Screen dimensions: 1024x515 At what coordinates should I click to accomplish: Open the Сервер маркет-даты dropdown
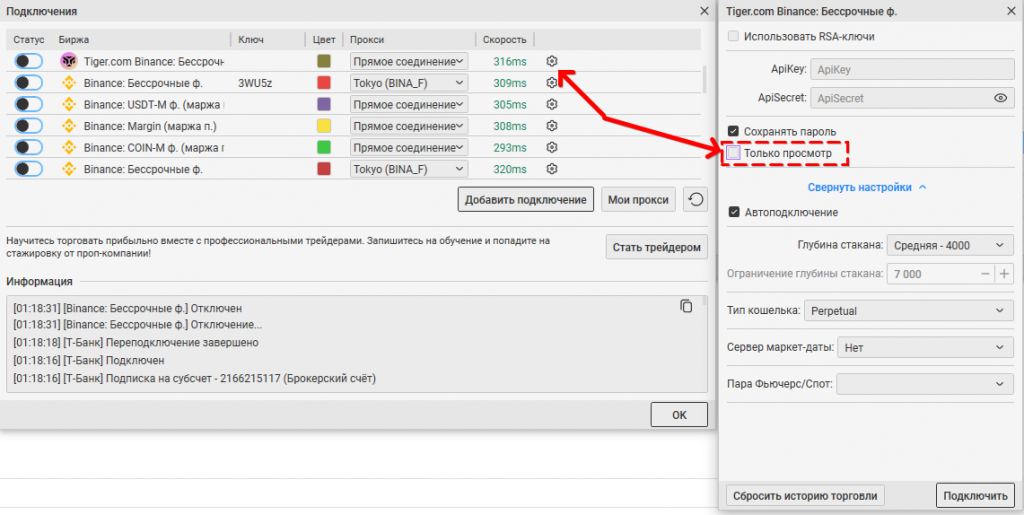click(925, 348)
